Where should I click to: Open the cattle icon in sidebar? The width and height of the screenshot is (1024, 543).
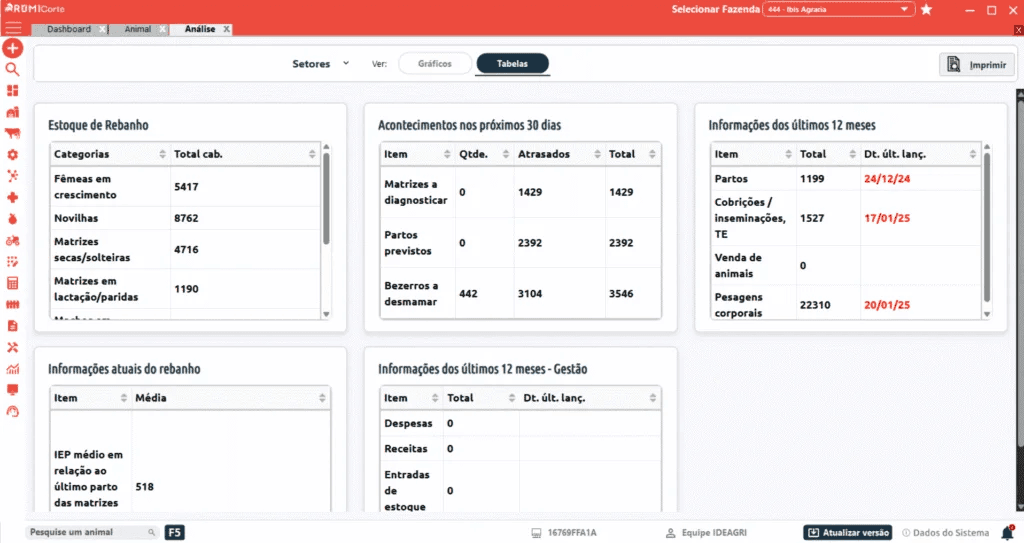pos(12,133)
